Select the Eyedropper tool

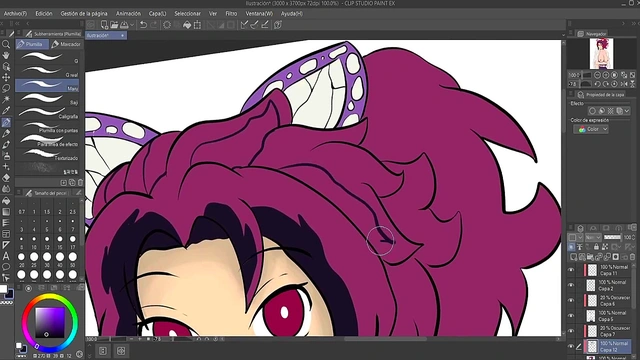[x=6, y=110]
